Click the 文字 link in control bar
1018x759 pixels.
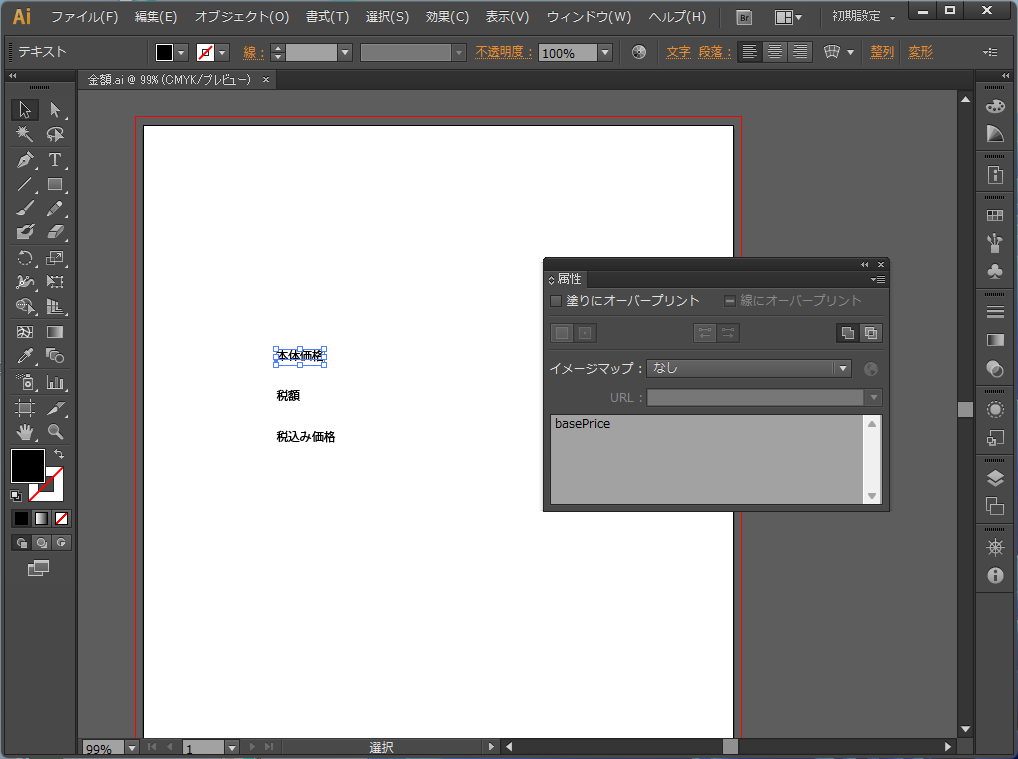(x=678, y=52)
